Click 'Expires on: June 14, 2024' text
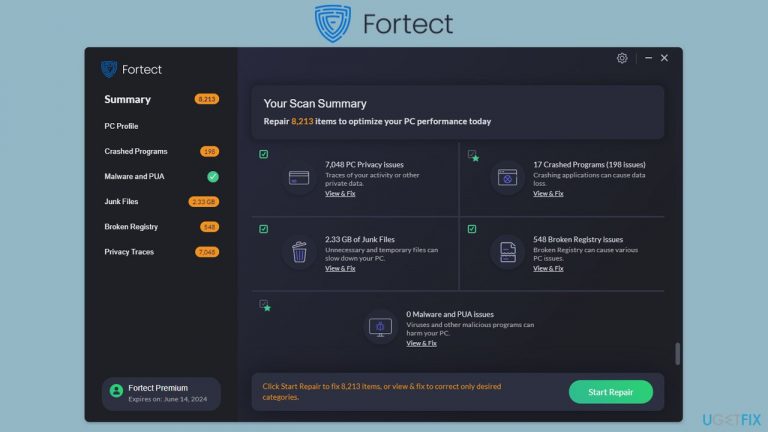768x432 pixels. click(x=168, y=399)
